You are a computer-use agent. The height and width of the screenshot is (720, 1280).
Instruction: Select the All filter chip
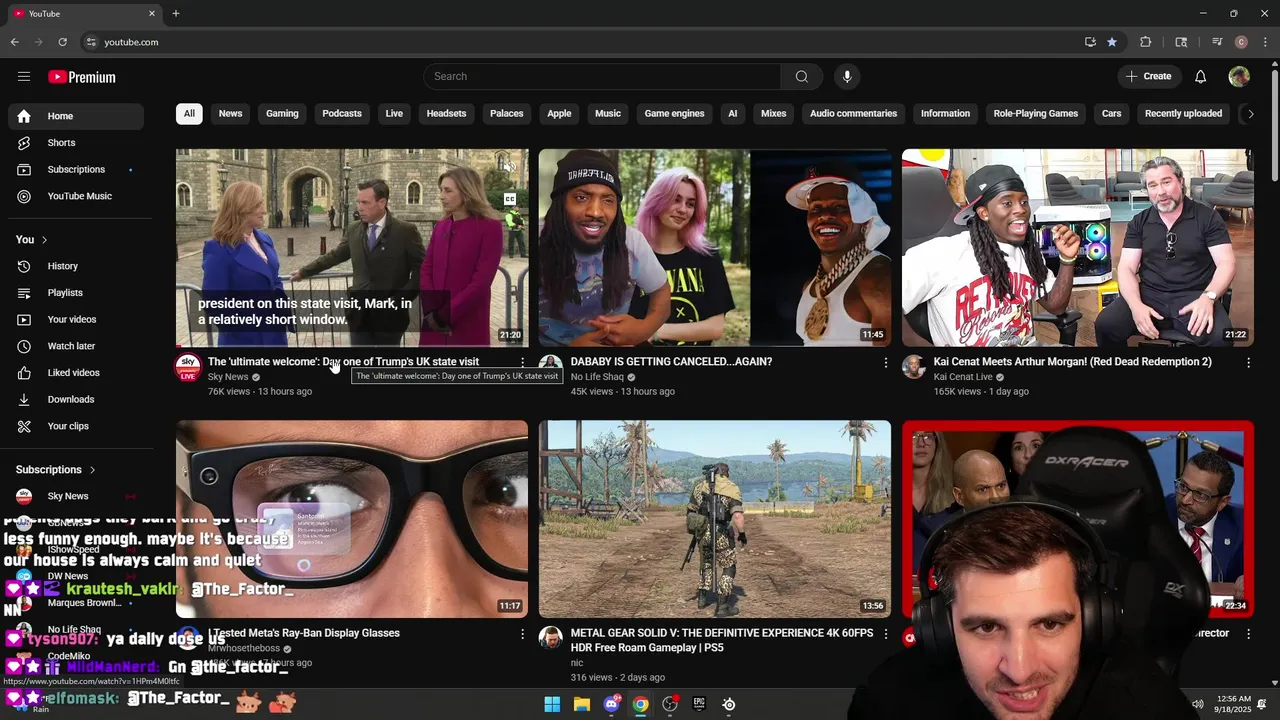click(189, 114)
